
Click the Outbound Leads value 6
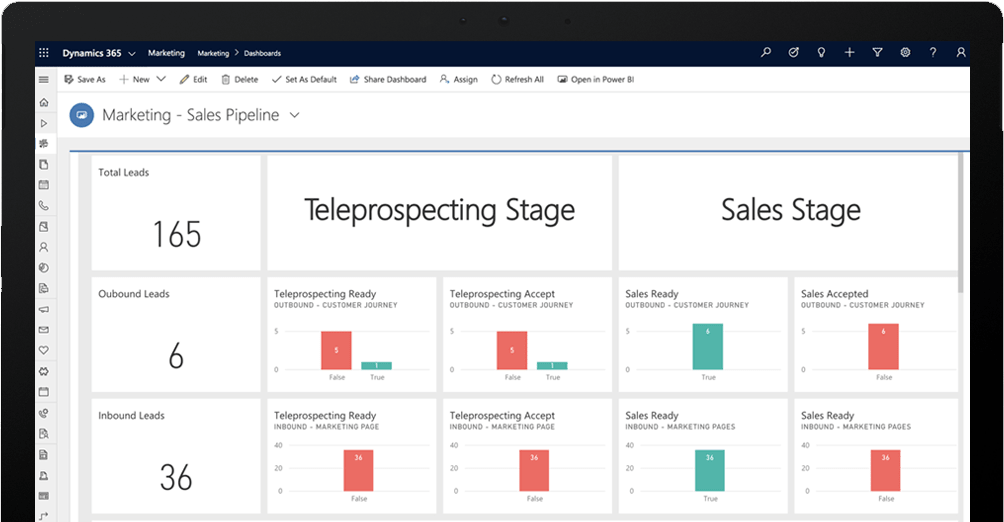click(x=176, y=355)
